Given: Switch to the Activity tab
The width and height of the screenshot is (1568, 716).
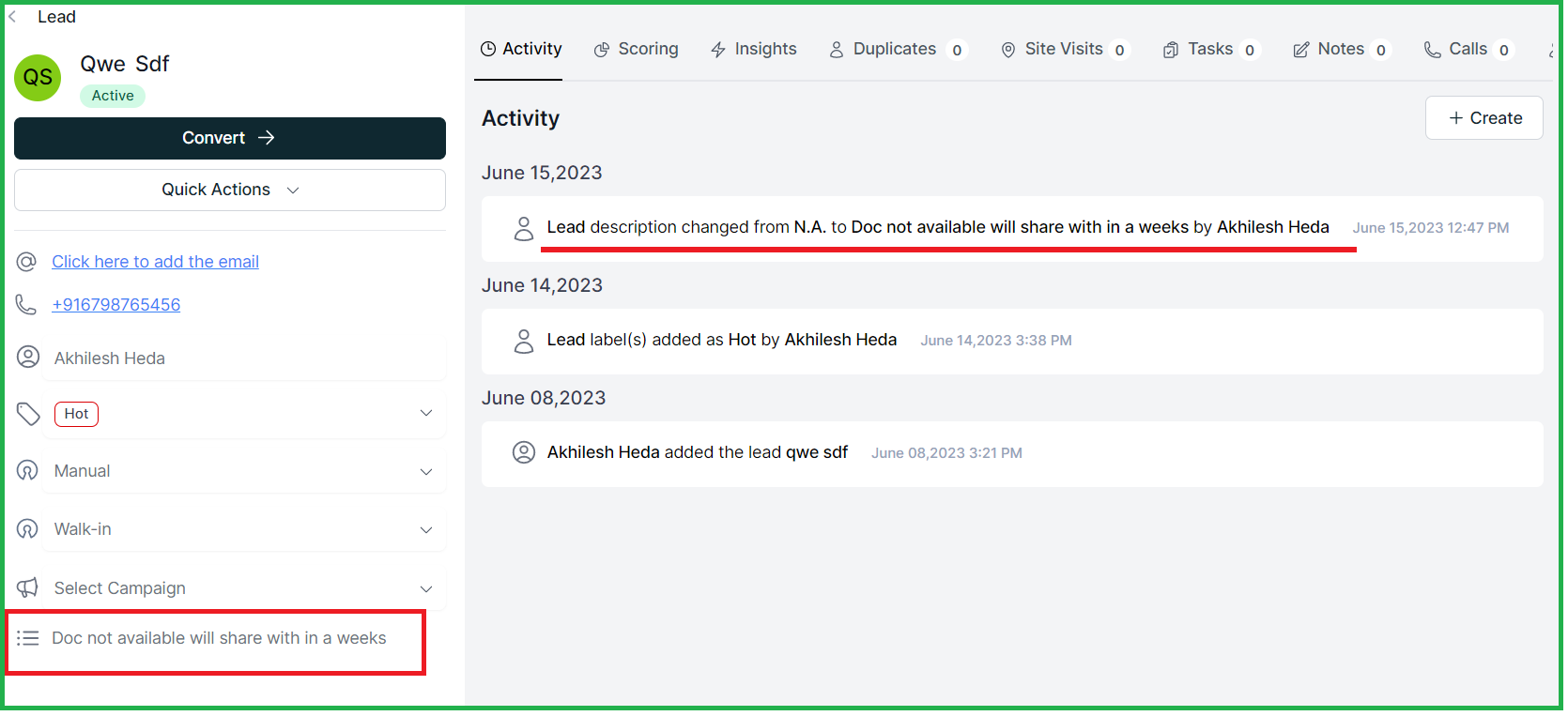Looking at the screenshot, I should (521, 49).
